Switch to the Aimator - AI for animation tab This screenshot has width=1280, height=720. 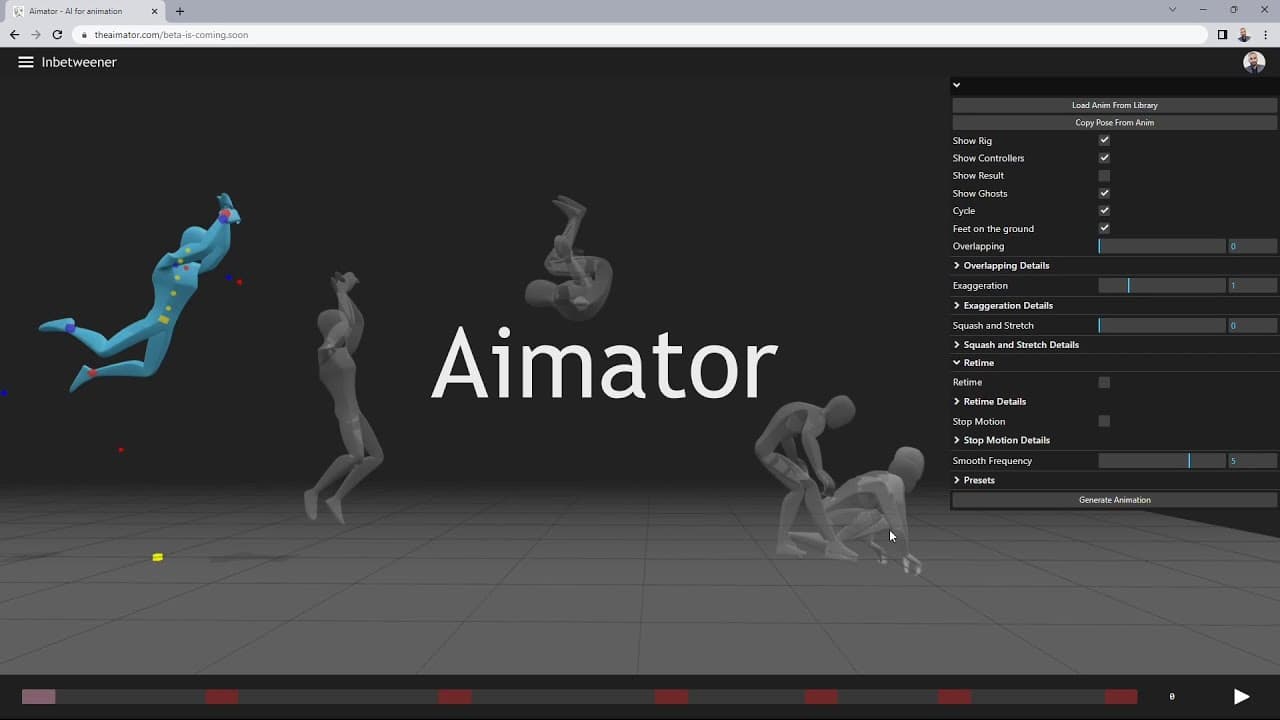(86, 11)
